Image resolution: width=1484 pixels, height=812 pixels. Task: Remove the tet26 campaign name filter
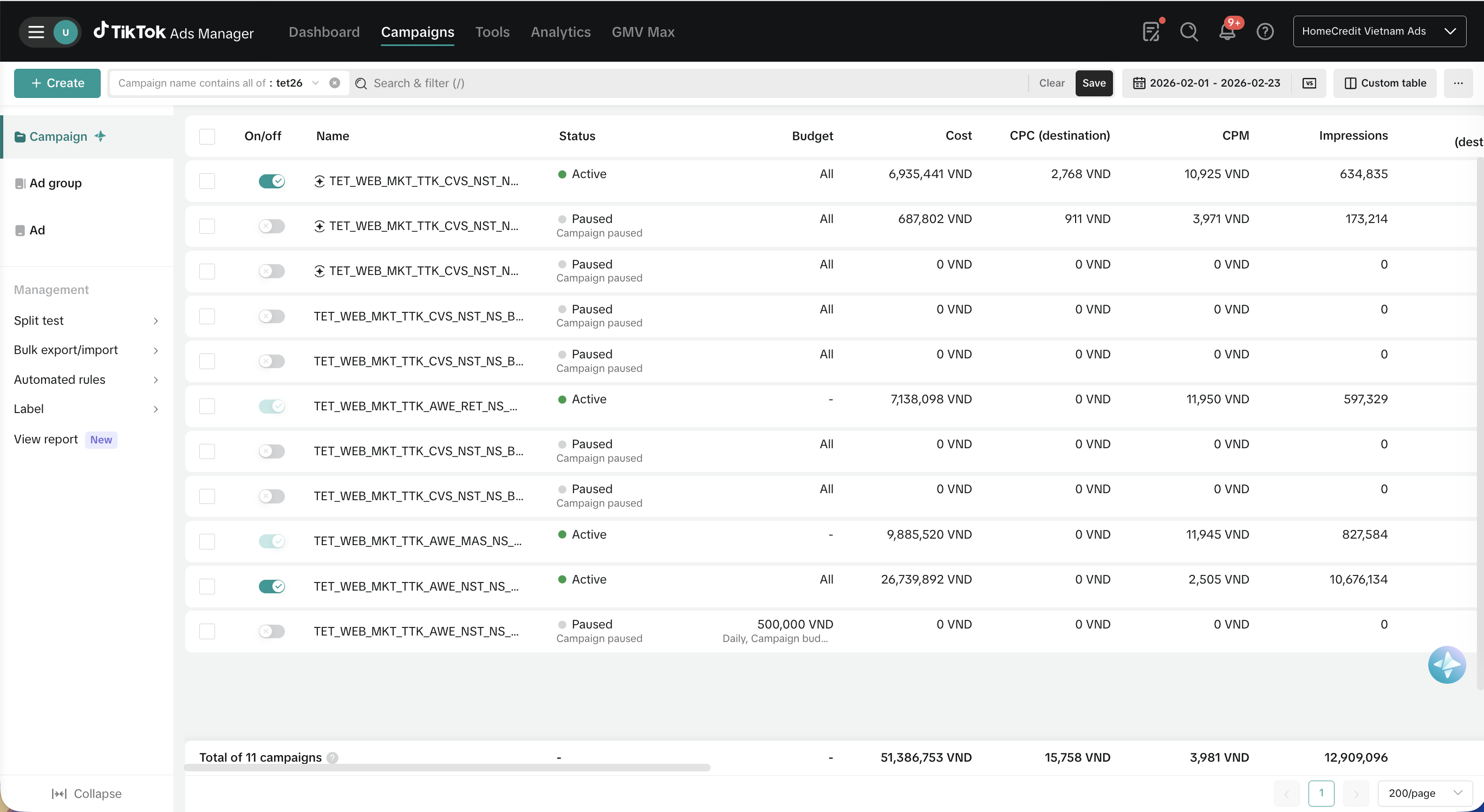pos(334,83)
